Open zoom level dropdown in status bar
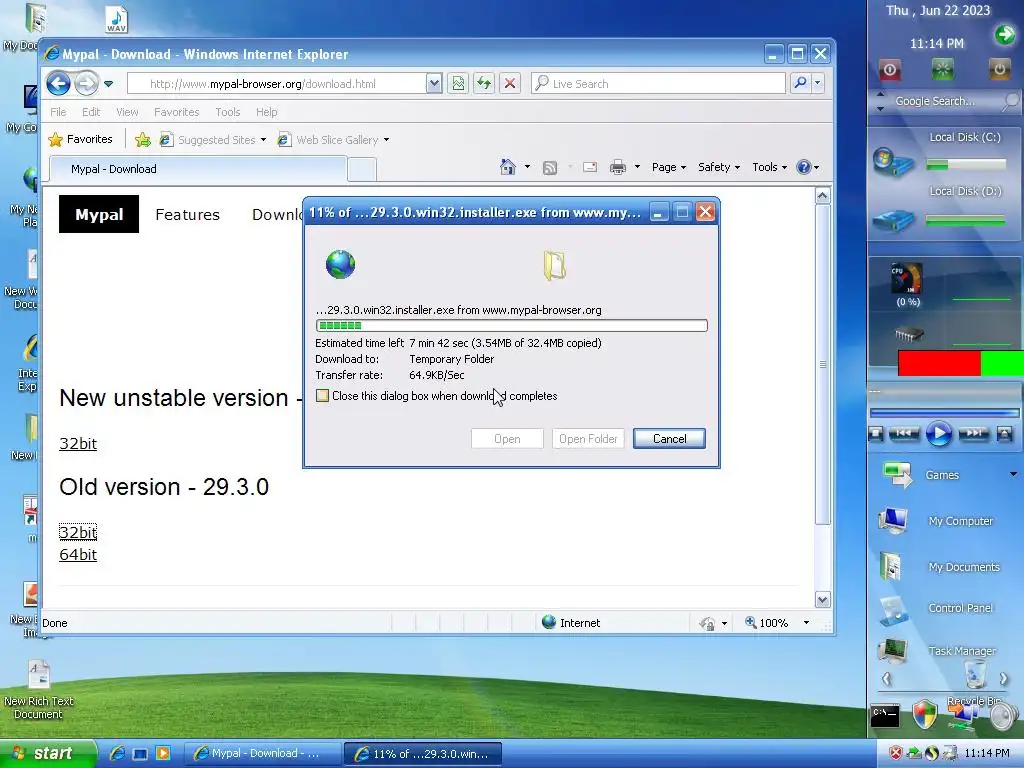 pyautogui.click(x=807, y=623)
